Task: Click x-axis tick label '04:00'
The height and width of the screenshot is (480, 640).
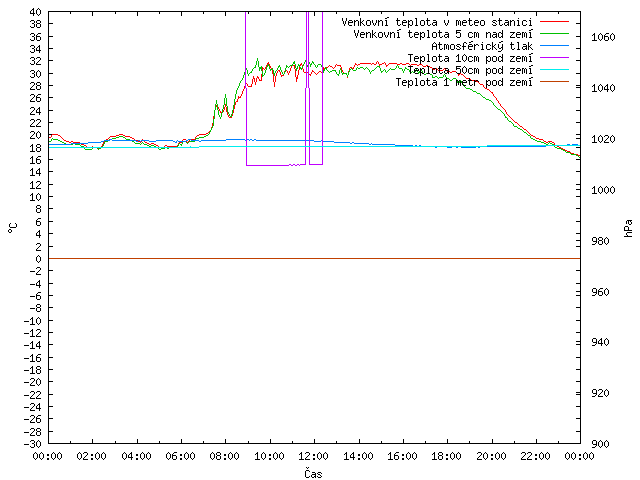Action: point(136,456)
